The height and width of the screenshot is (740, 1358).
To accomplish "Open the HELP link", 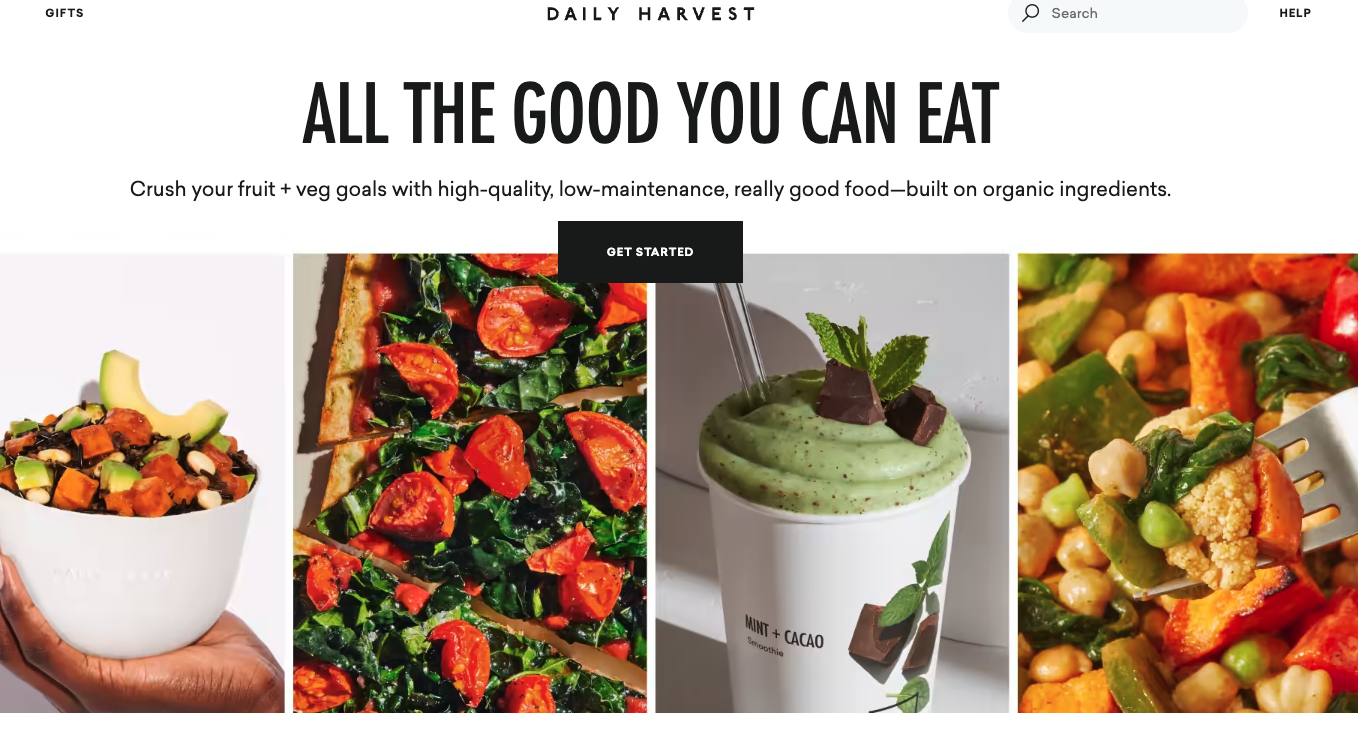I will 1295,13.
